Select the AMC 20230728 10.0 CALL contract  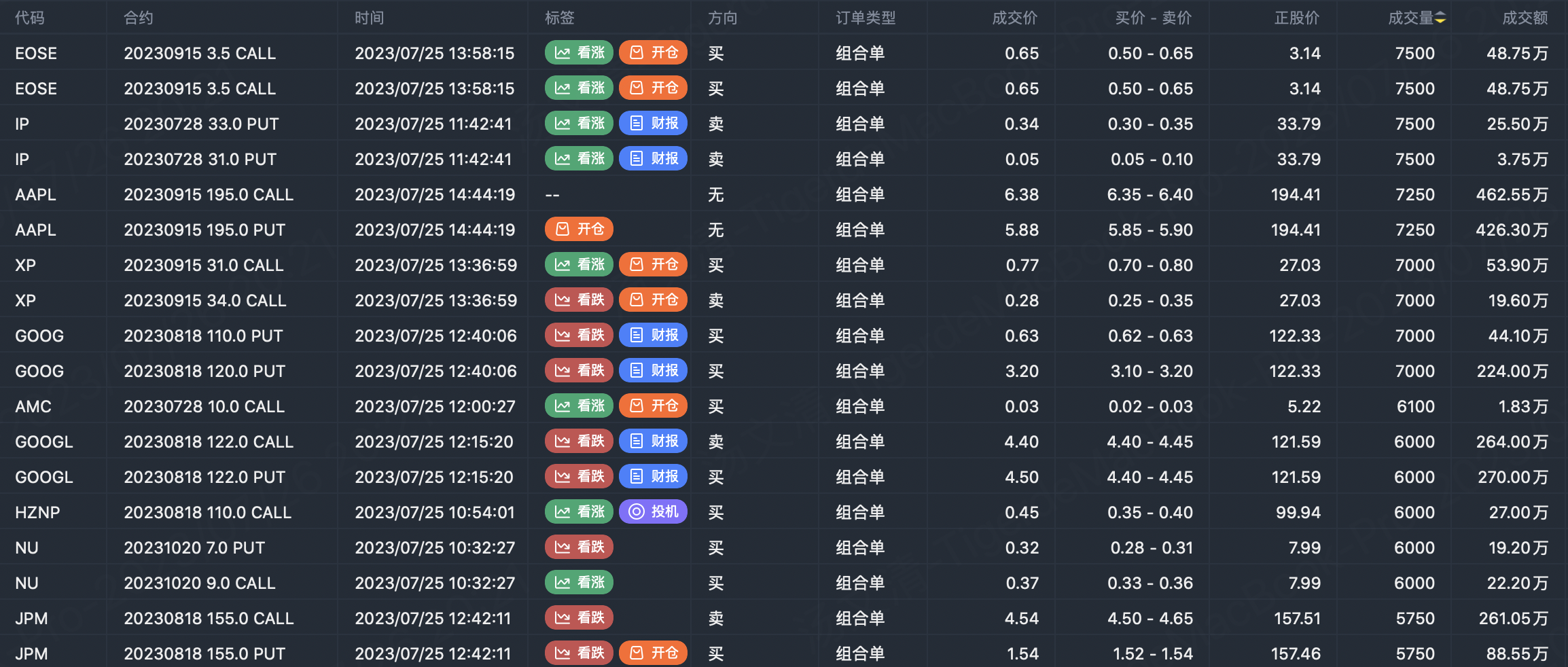pos(204,407)
